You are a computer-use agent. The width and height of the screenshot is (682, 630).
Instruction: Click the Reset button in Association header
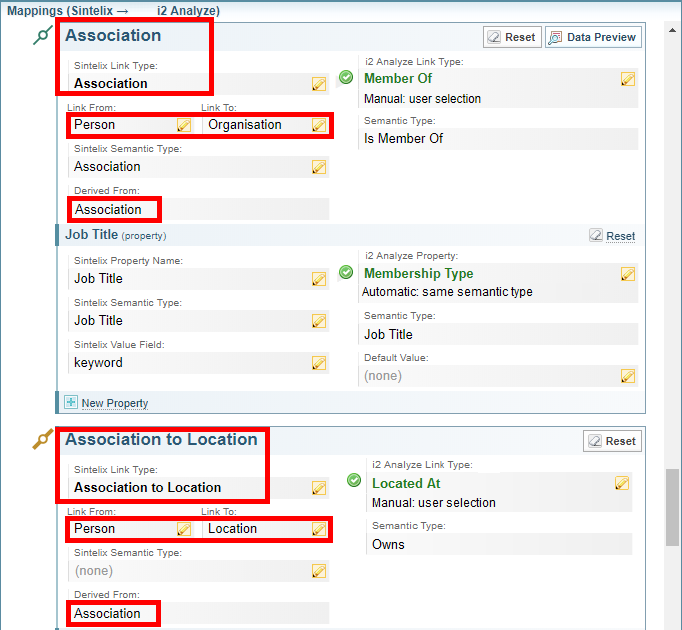point(512,37)
